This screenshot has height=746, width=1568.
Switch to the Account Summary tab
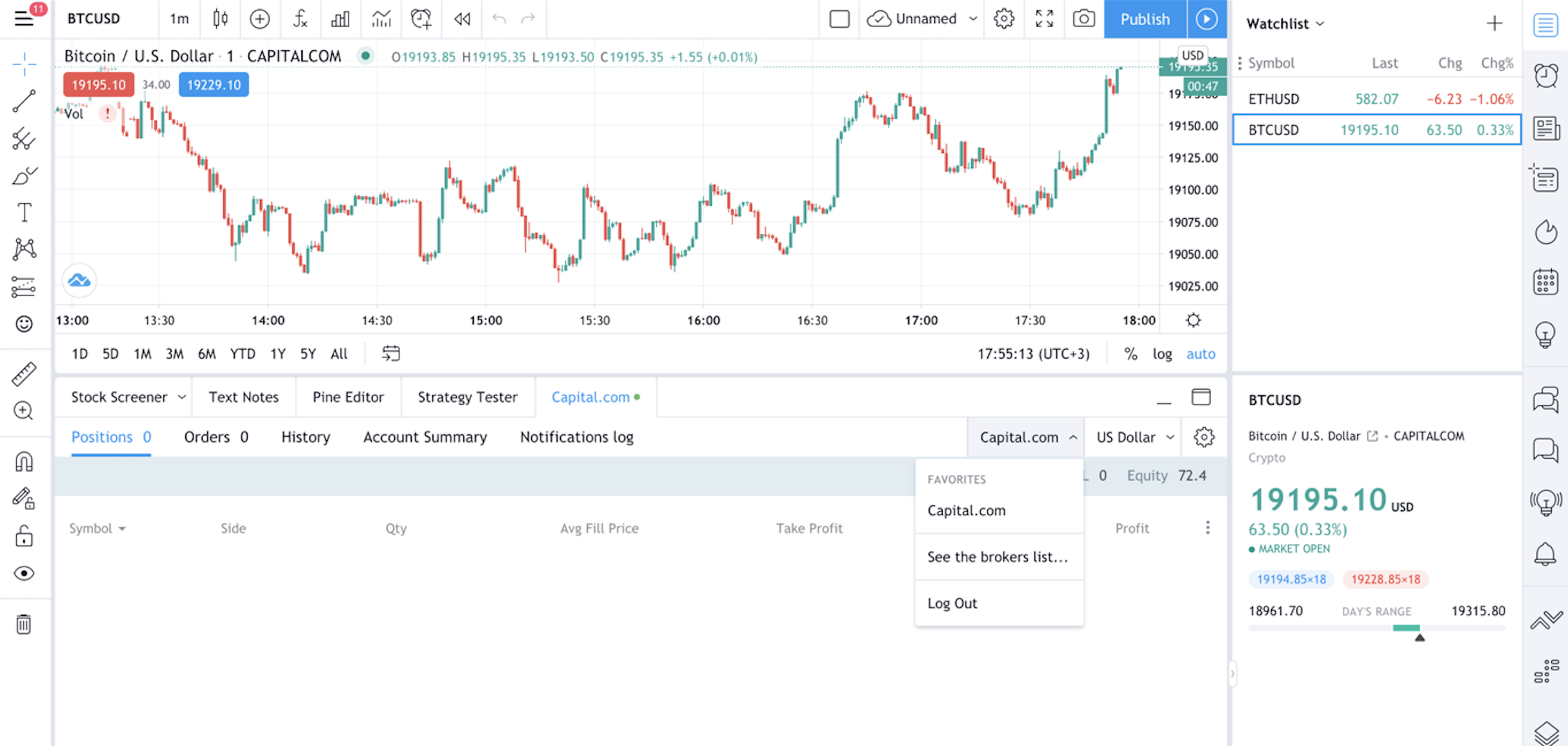tap(425, 437)
